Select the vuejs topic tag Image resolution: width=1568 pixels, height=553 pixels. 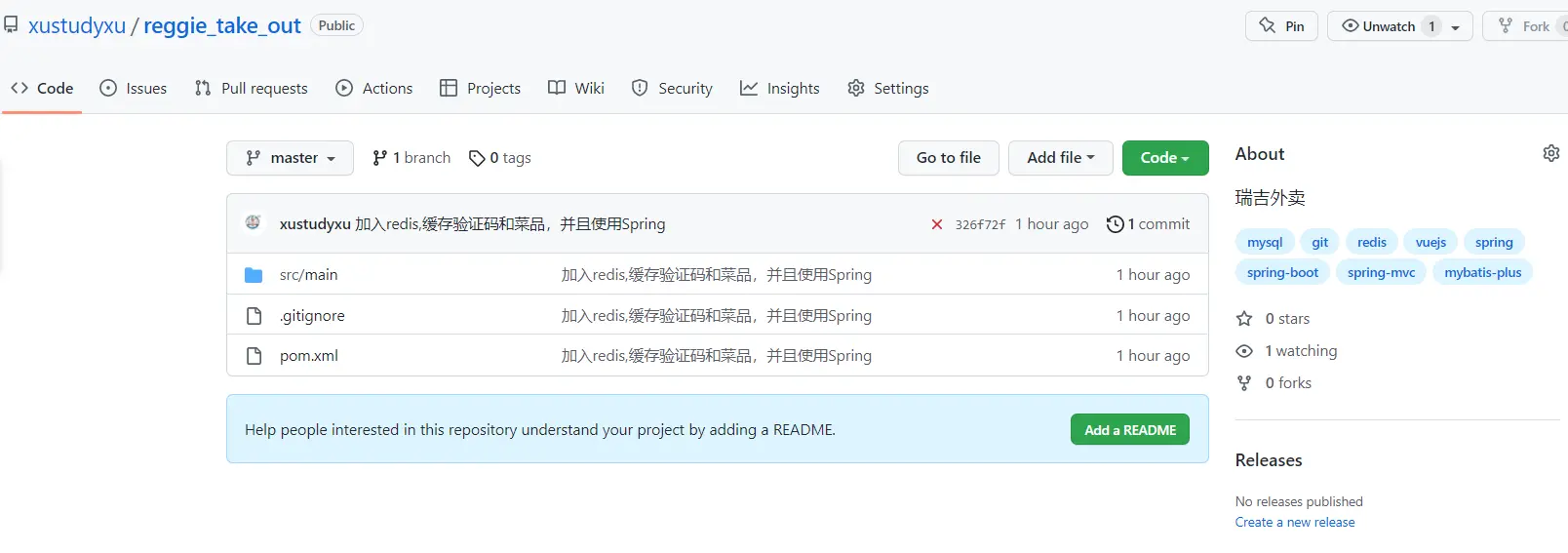[1431, 242]
